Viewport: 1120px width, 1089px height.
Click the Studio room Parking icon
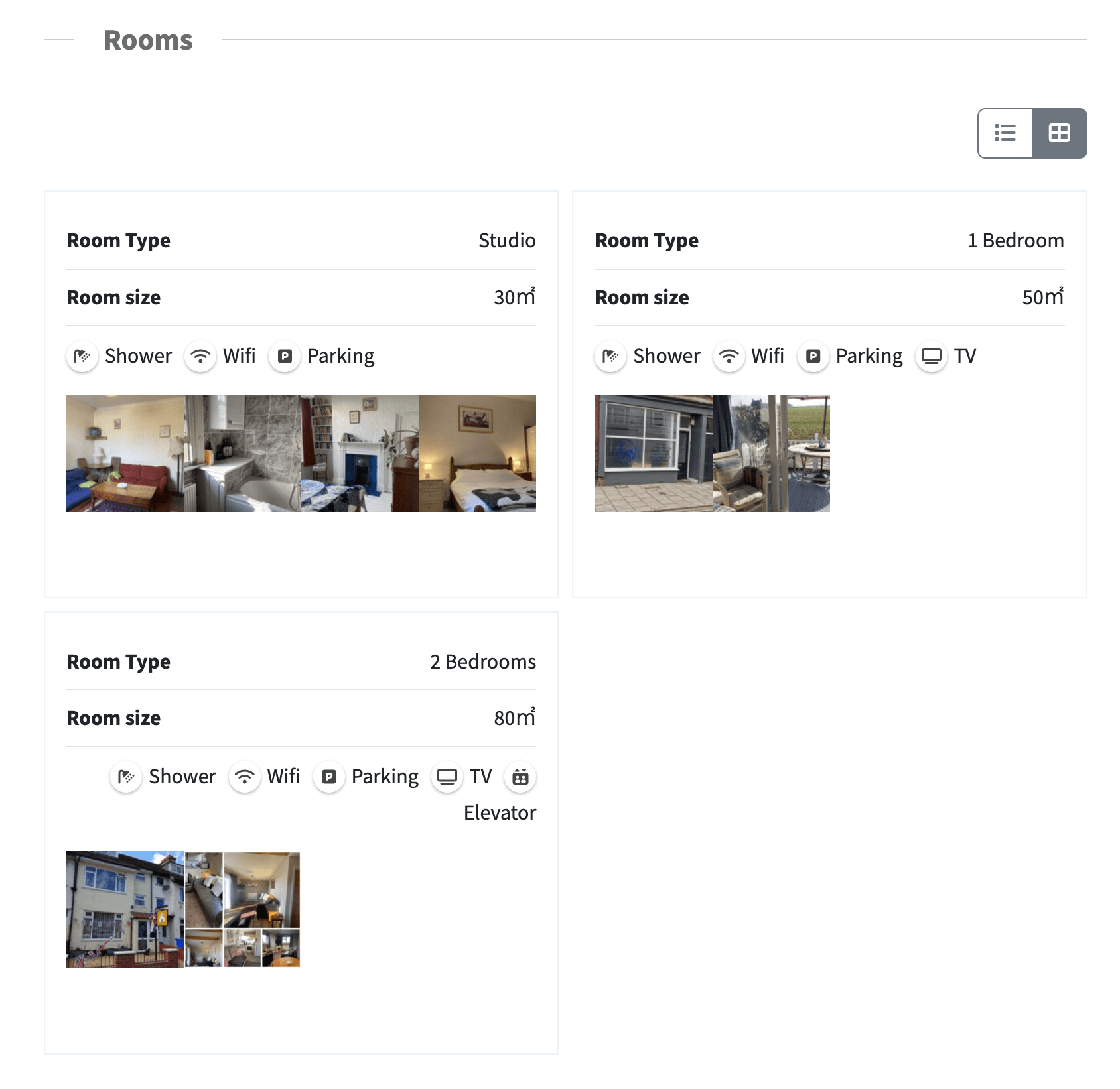click(x=285, y=357)
